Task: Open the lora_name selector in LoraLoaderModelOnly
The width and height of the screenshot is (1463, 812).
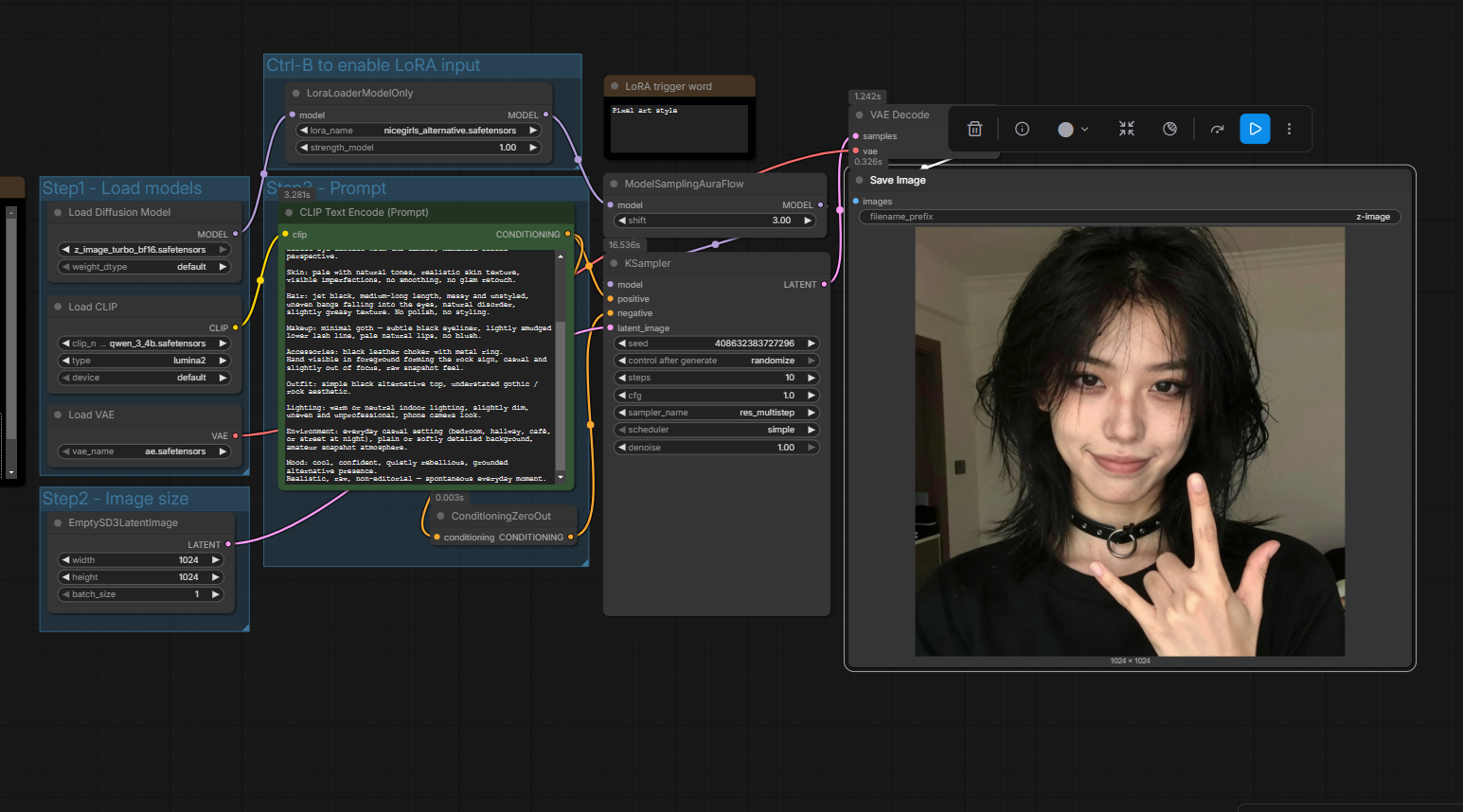Action: pos(418,131)
